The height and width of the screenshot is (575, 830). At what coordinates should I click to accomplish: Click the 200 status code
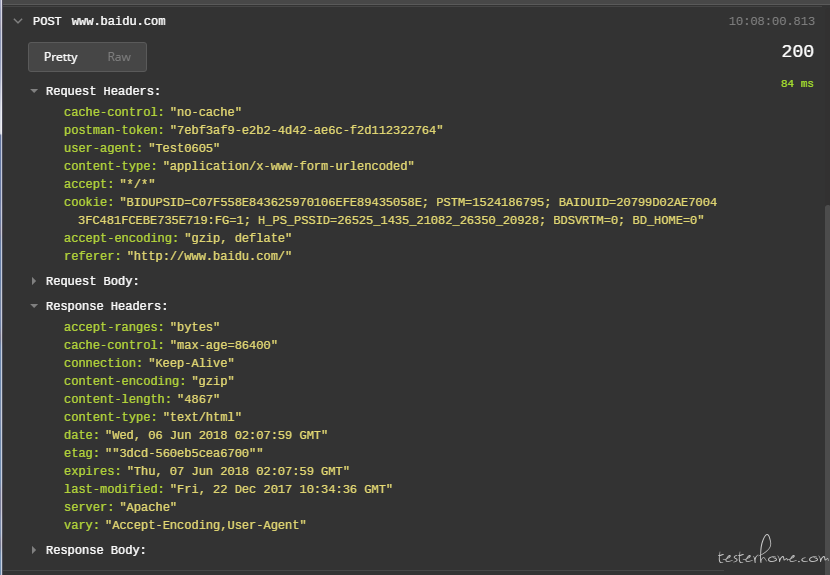point(797,52)
